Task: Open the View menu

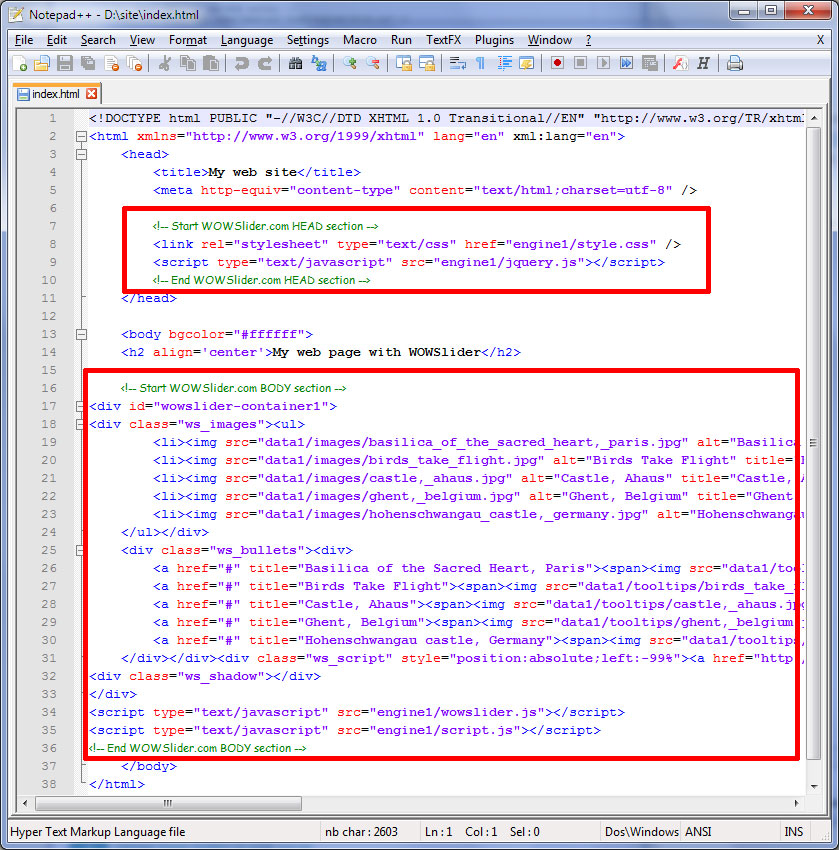Action: click(x=142, y=40)
